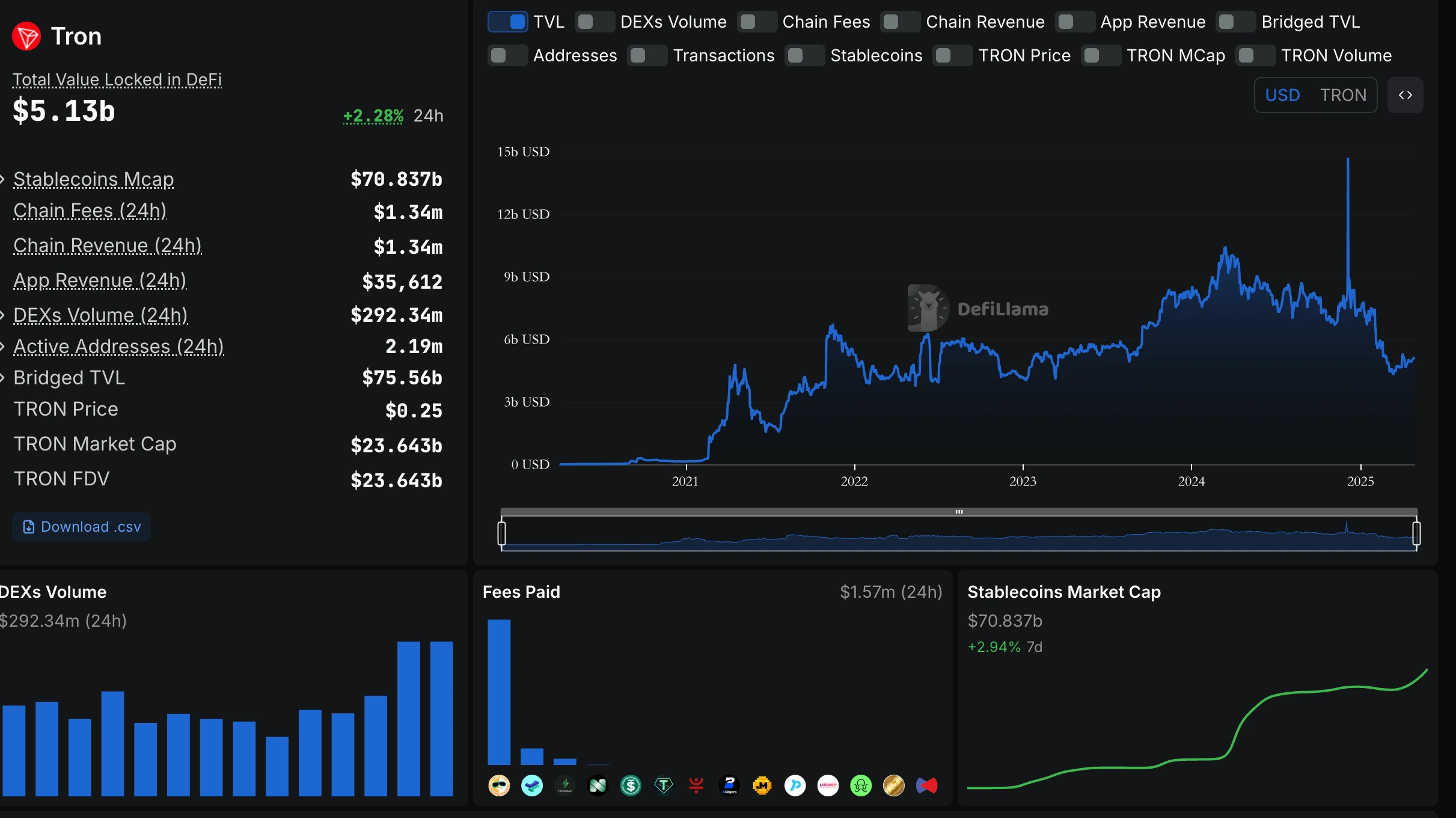
Task: Enable the DEXs Volume chart switch
Action: click(x=595, y=22)
